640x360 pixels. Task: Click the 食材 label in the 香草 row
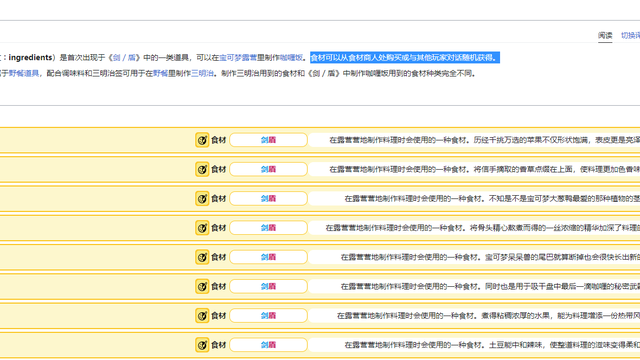click(x=218, y=169)
